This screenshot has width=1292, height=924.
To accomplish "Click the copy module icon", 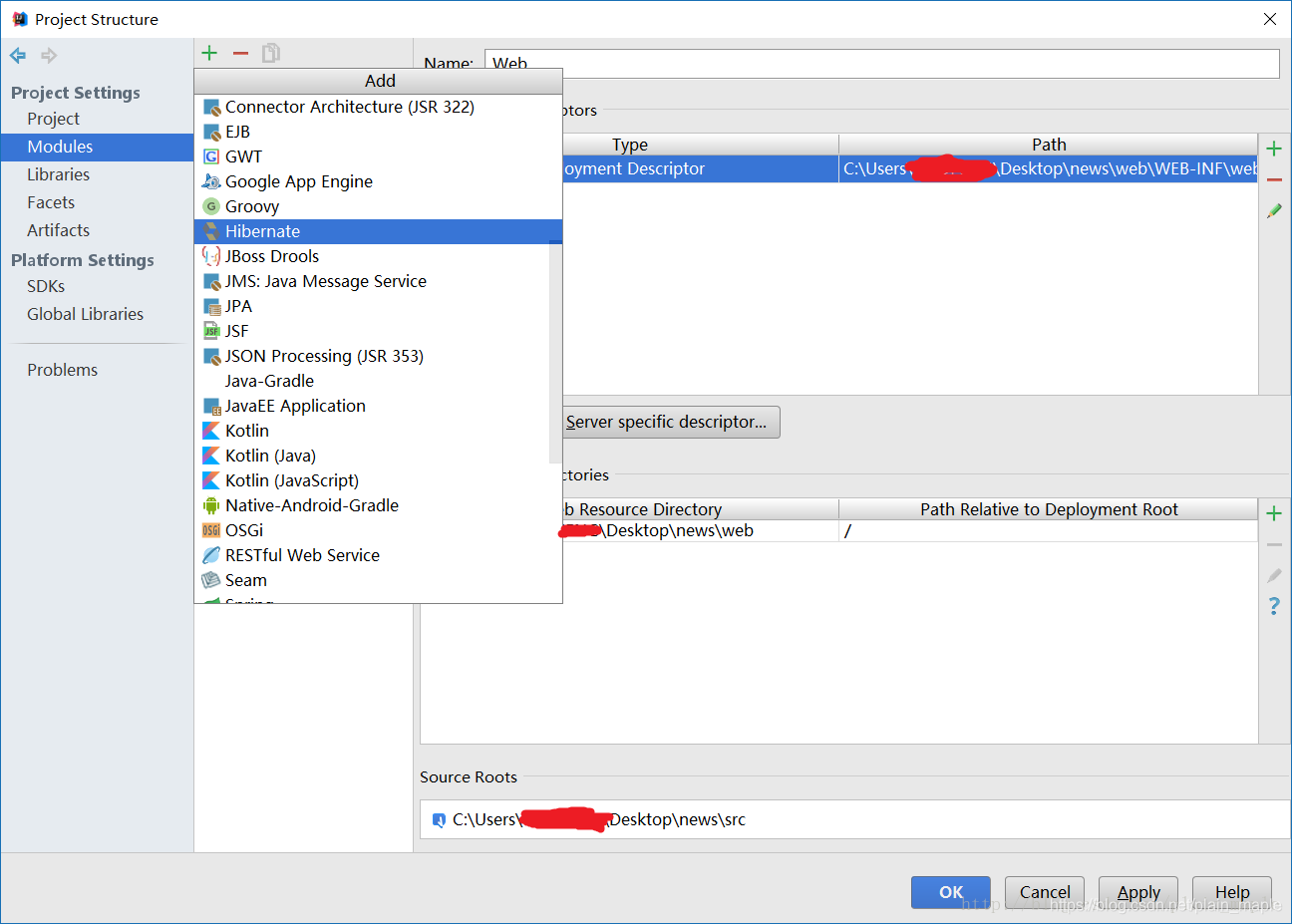I will point(271,53).
